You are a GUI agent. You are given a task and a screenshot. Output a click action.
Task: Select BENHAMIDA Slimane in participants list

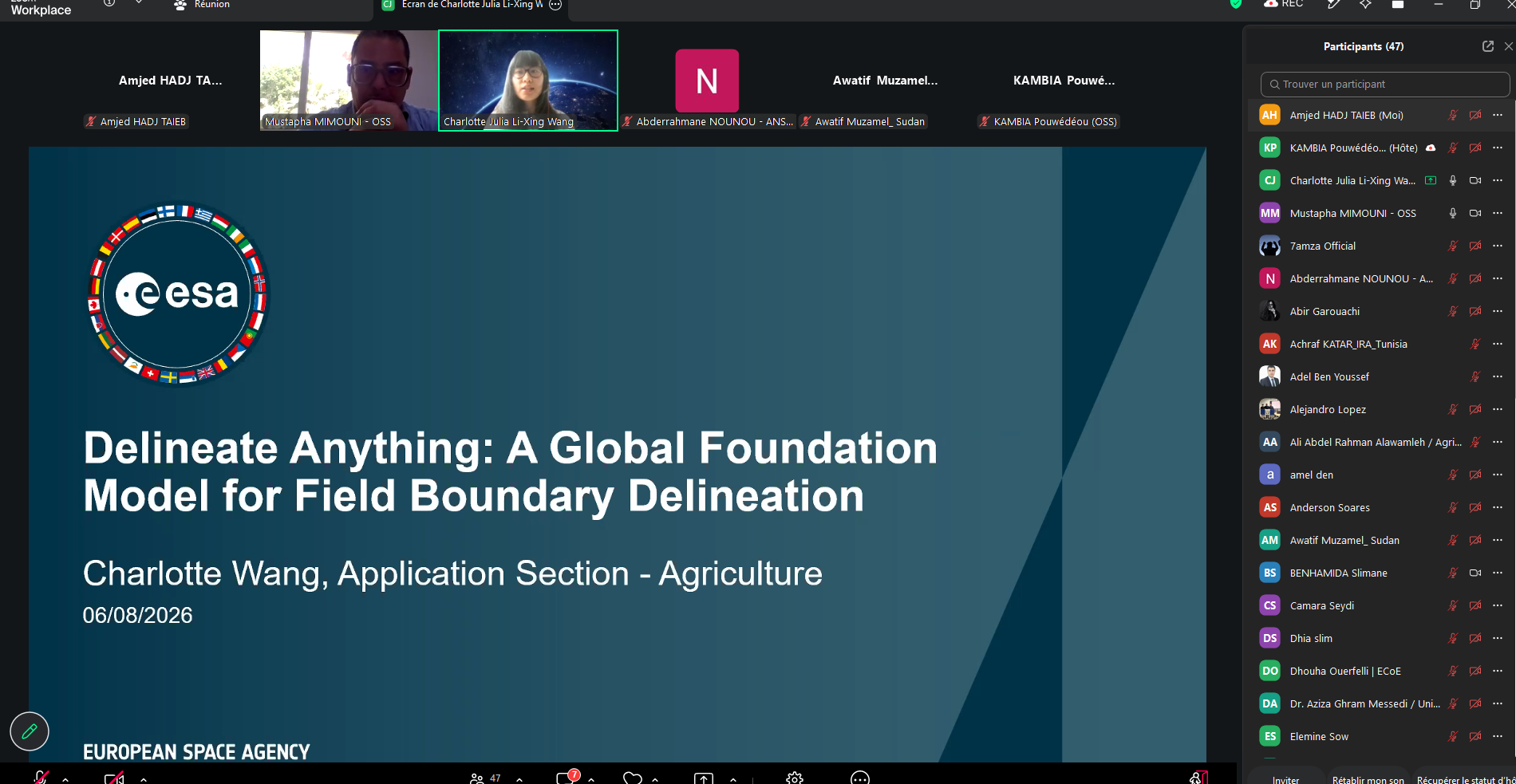tap(1380, 573)
